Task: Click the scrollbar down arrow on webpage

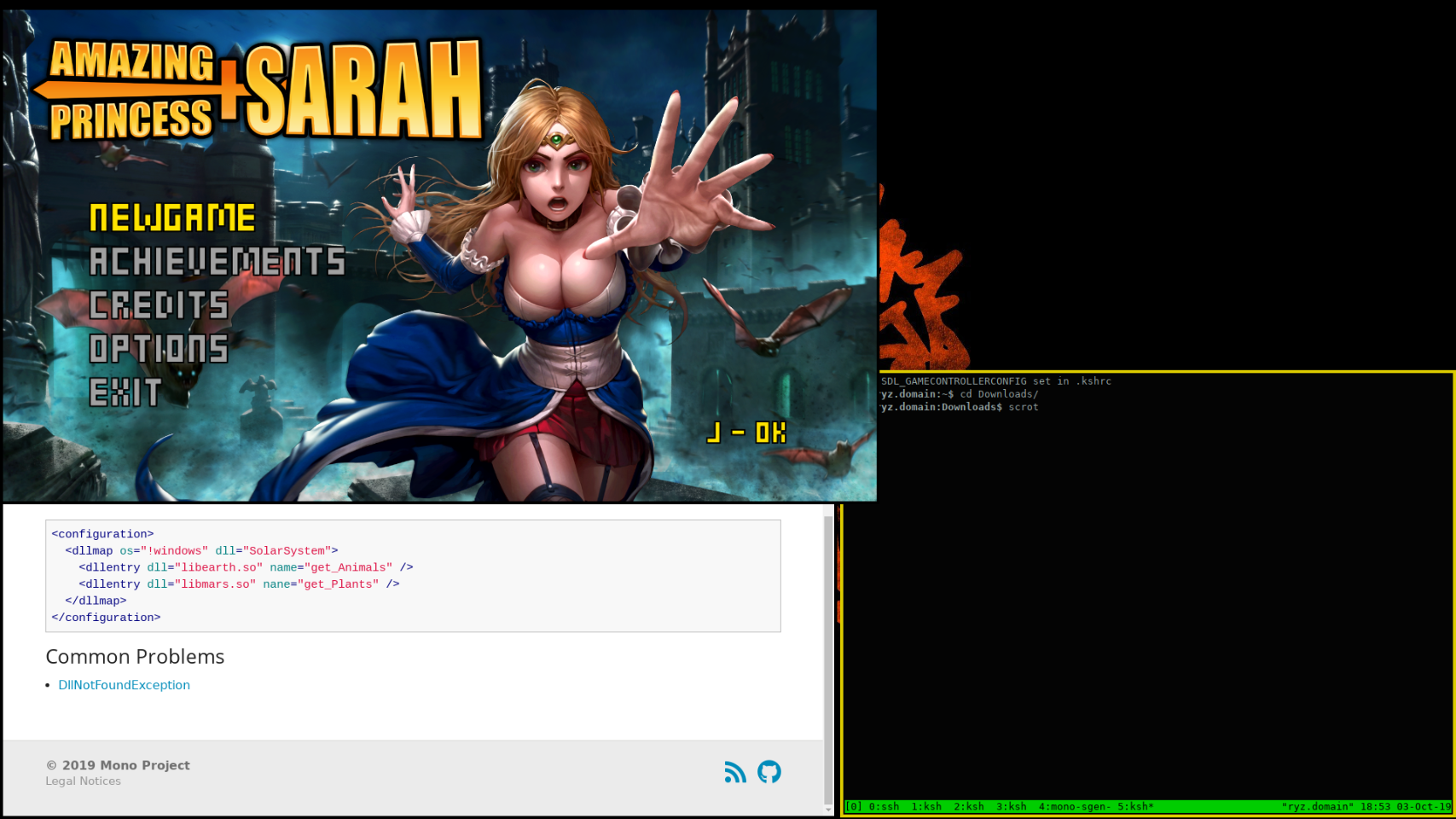Action: pos(827,809)
